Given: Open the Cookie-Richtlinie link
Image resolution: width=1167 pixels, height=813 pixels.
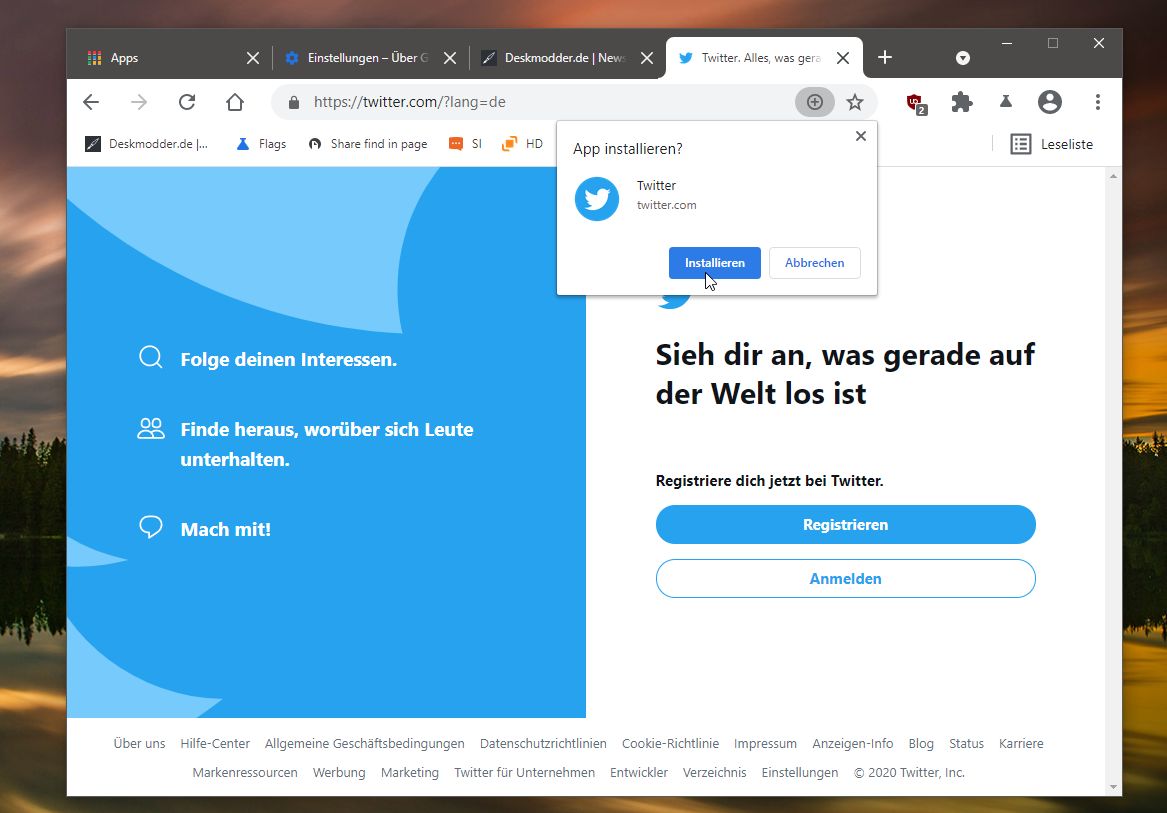Looking at the screenshot, I should (x=671, y=744).
